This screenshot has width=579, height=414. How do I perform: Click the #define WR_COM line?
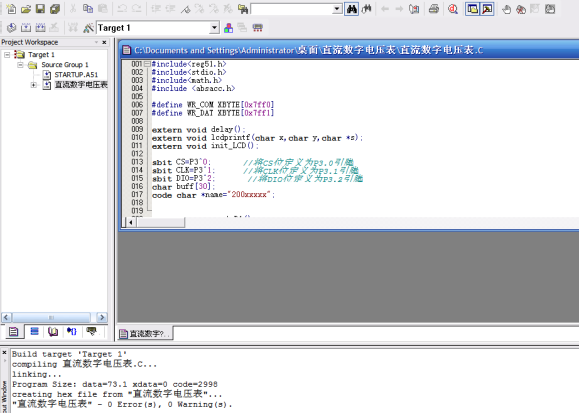pos(213,105)
